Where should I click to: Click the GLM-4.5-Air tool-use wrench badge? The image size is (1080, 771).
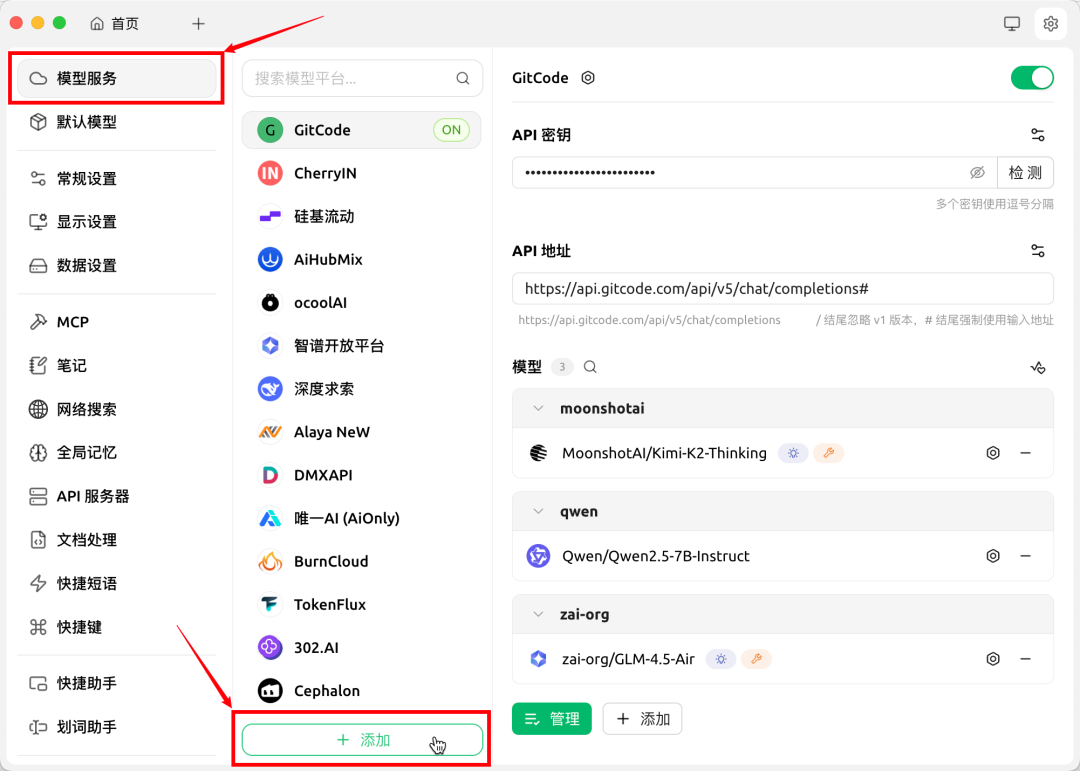tap(756, 659)
